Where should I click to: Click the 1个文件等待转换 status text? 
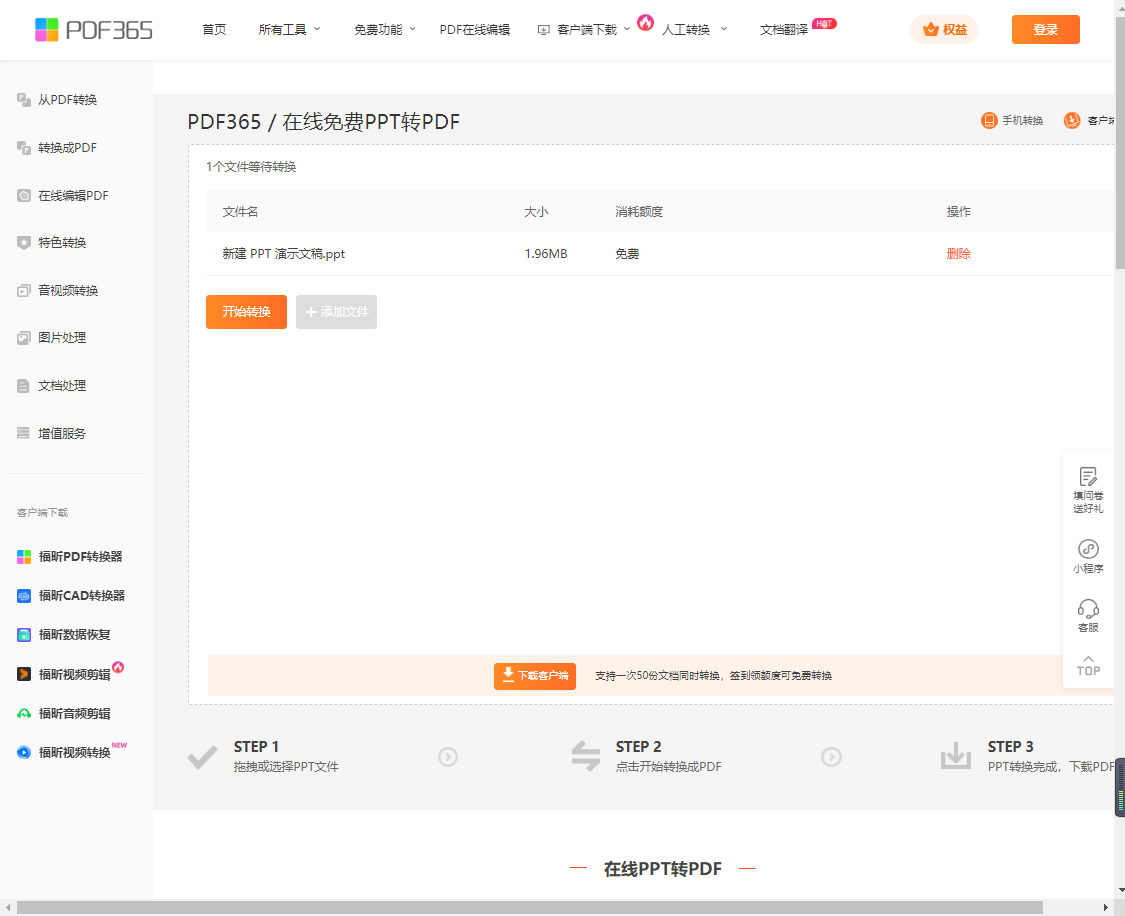[x=251, y=166]
